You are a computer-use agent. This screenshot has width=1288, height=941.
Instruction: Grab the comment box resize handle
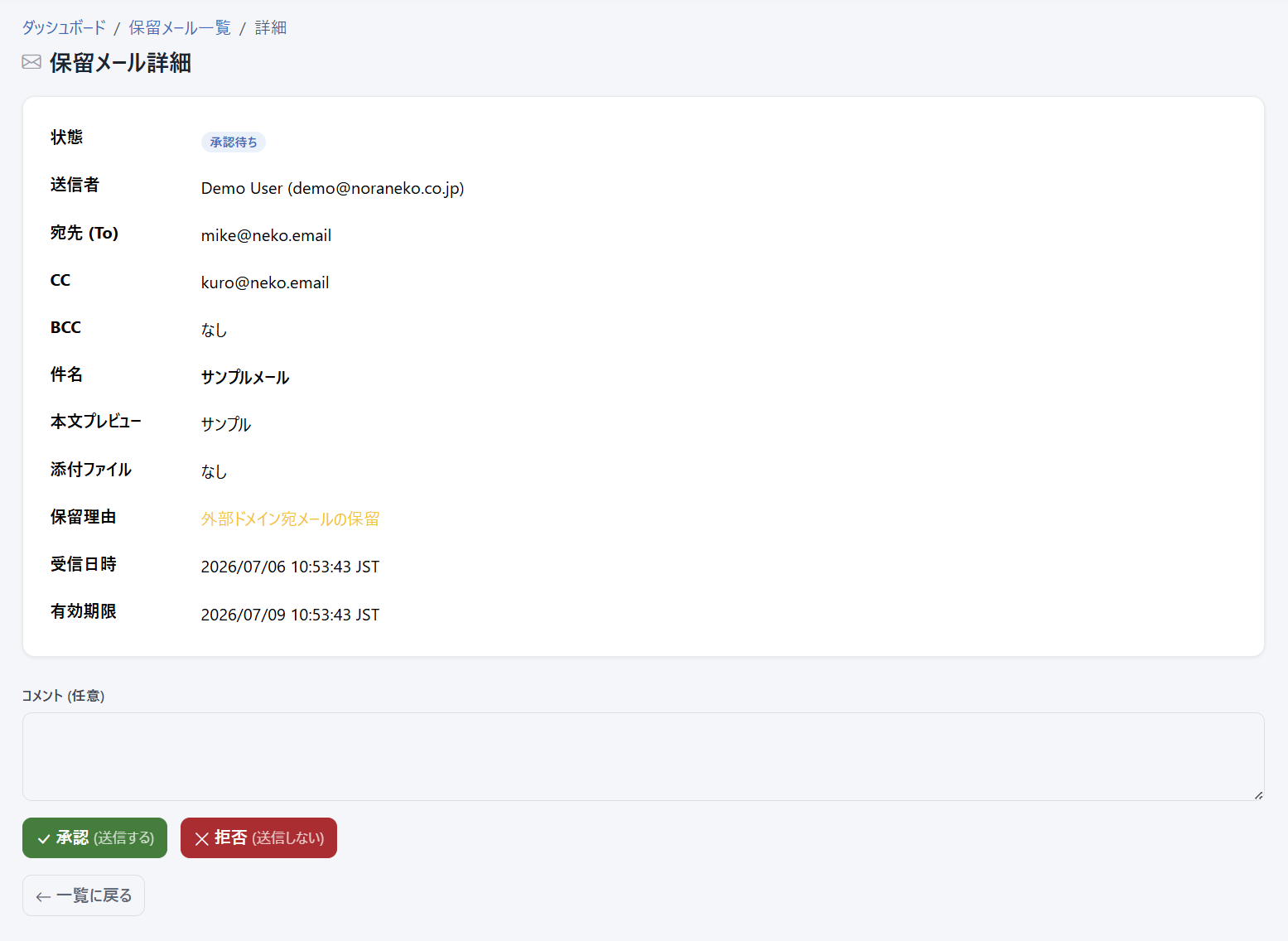1258,794
